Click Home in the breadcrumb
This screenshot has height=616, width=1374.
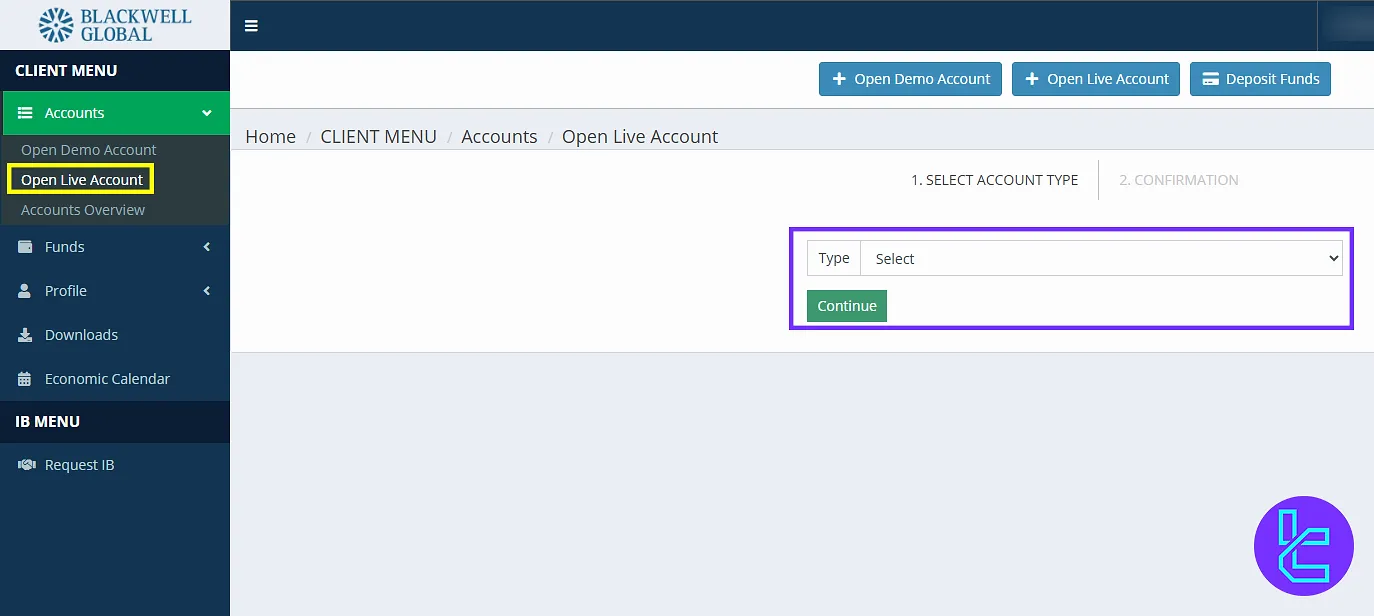coord(270,137)
